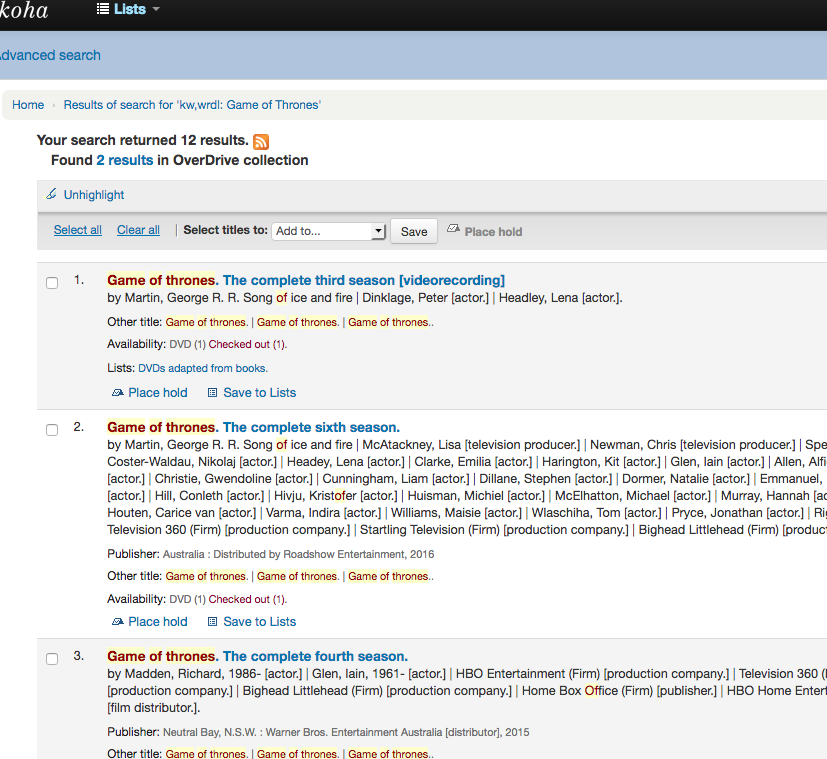Click Save to Lists icon for sixth season

tap(212, 622)
